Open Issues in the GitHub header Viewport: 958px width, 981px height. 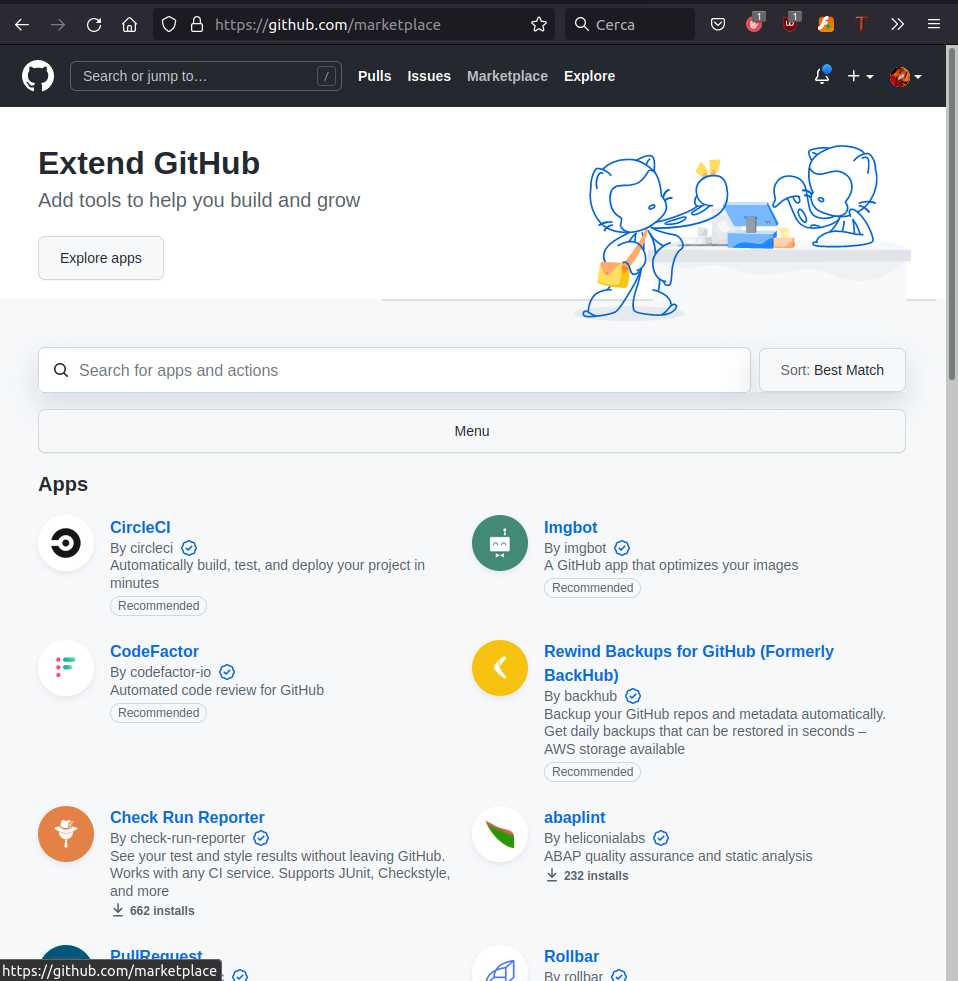[x=429, y=76]
